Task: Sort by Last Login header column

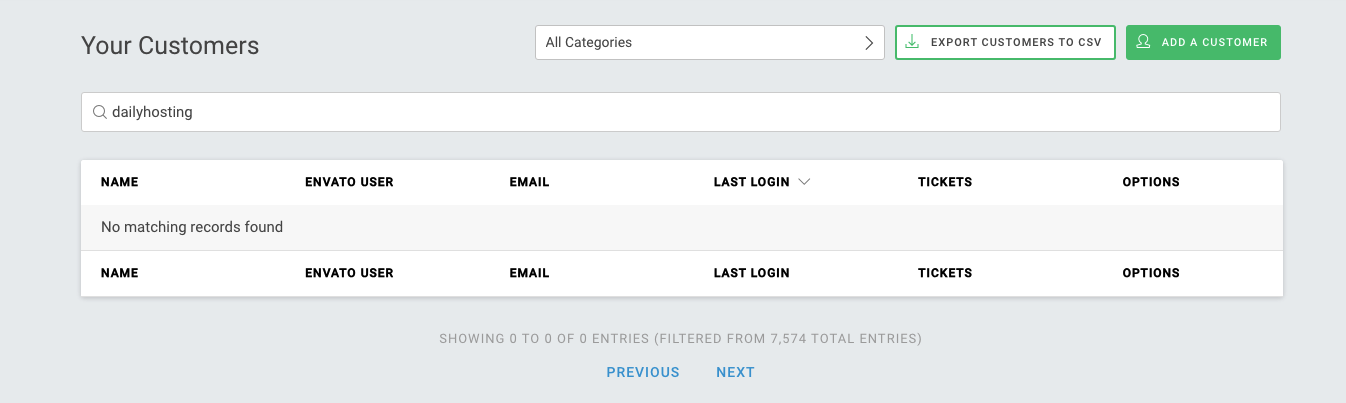Action: [752, 182]
